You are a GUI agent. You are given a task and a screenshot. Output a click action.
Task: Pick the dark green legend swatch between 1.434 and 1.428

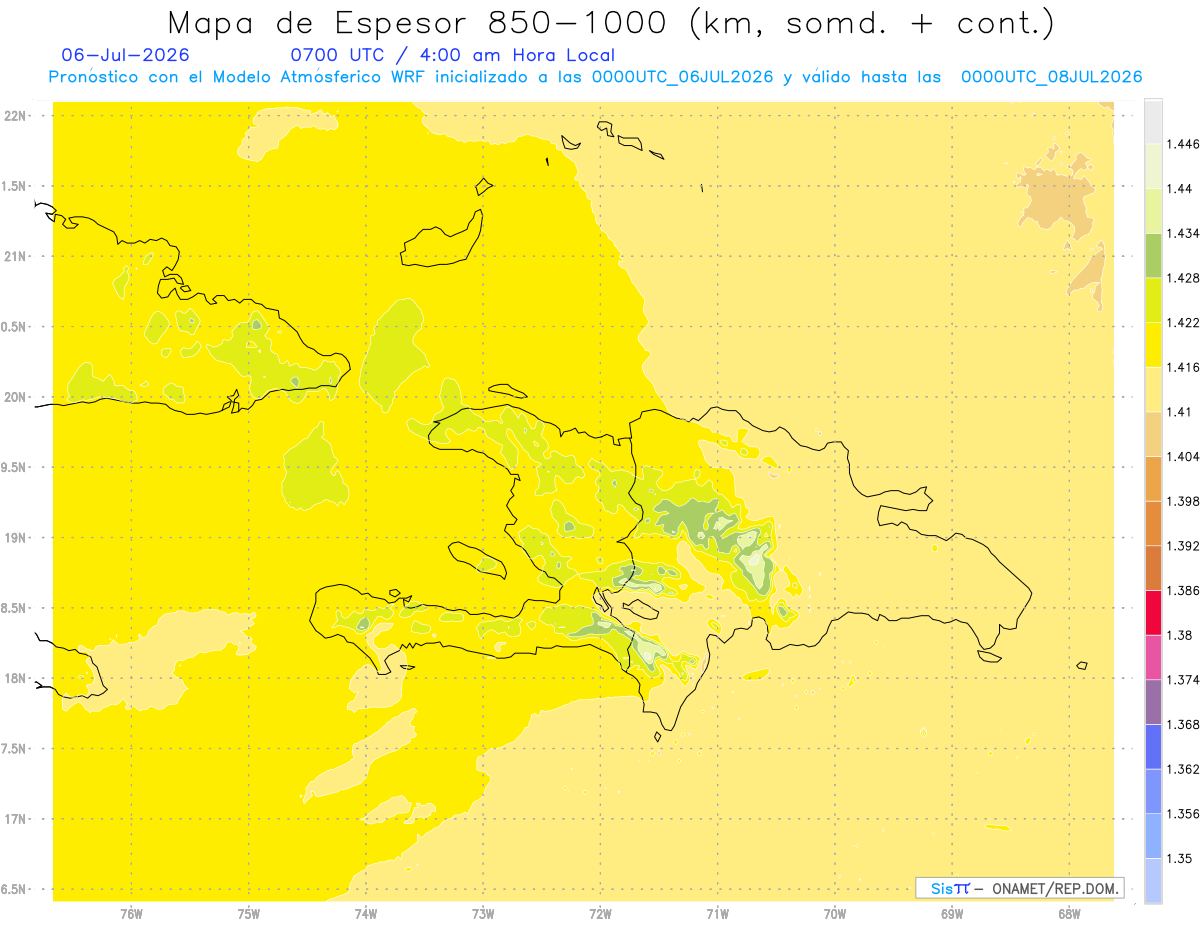click(x=1153, y=255)
